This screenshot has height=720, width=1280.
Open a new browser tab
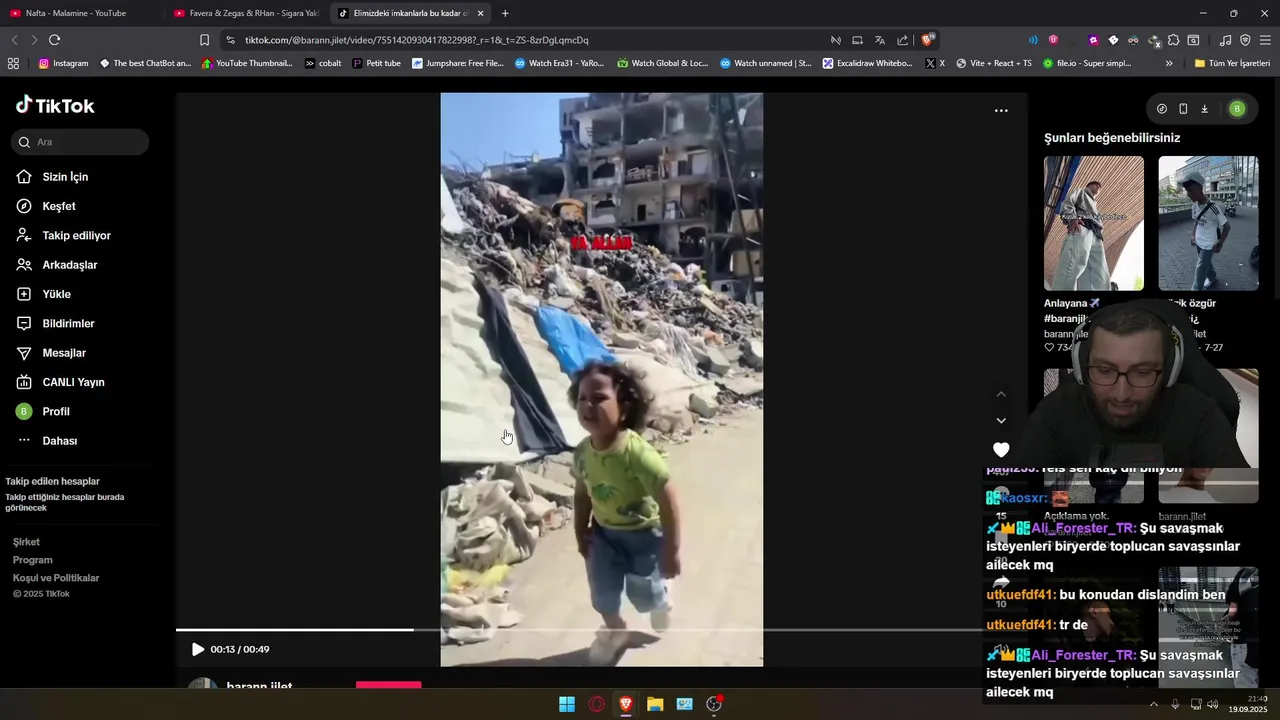pyautogui.click(x=505, y=13)
